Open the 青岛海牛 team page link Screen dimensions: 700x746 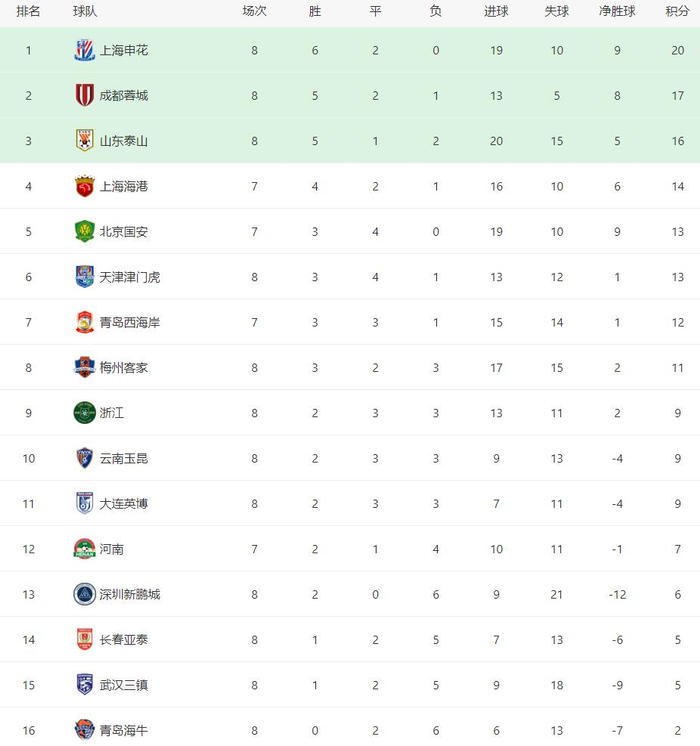tap(123, 731)
